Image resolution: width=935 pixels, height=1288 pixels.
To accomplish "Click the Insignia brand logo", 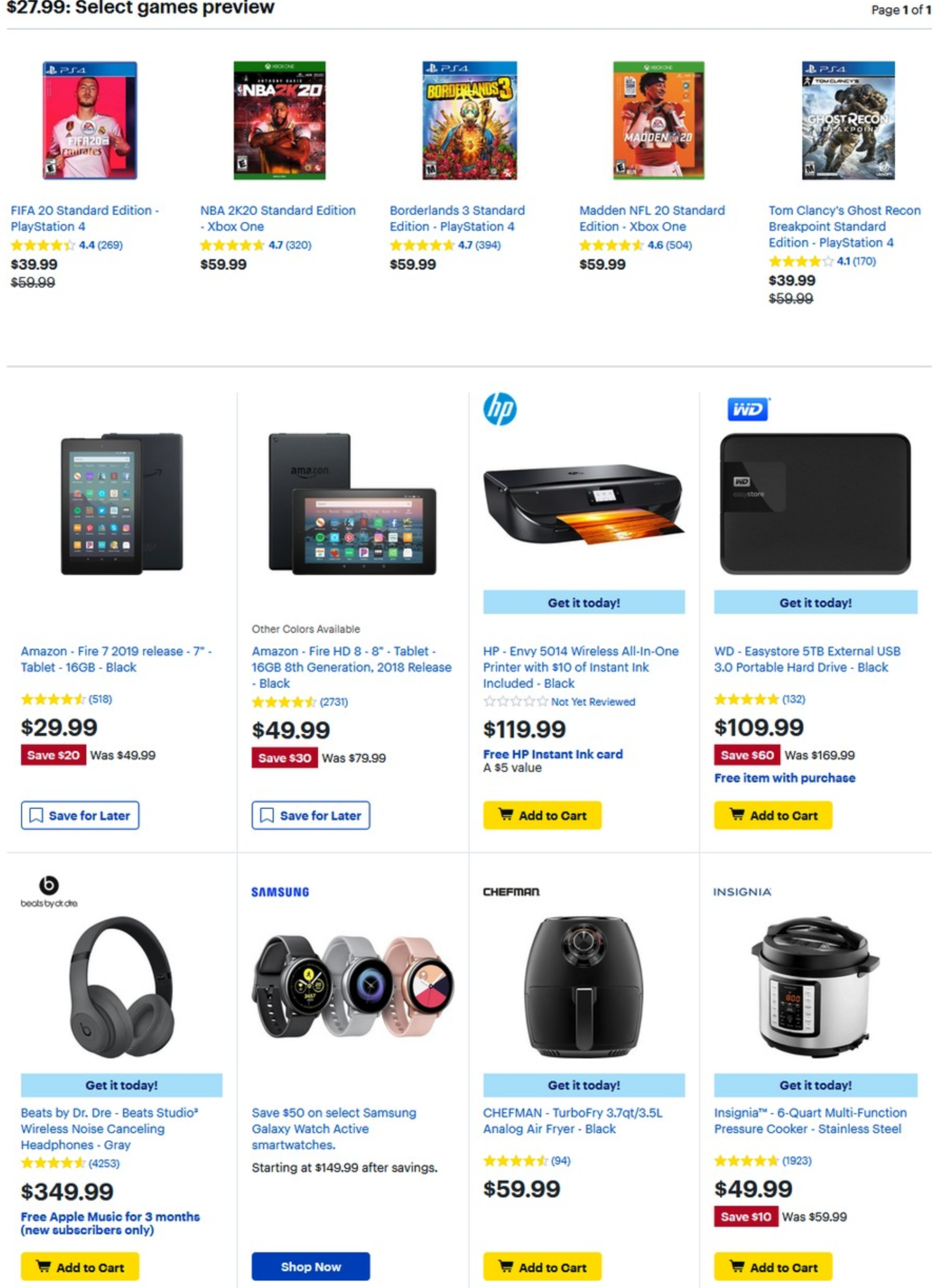I will (742, 892).
